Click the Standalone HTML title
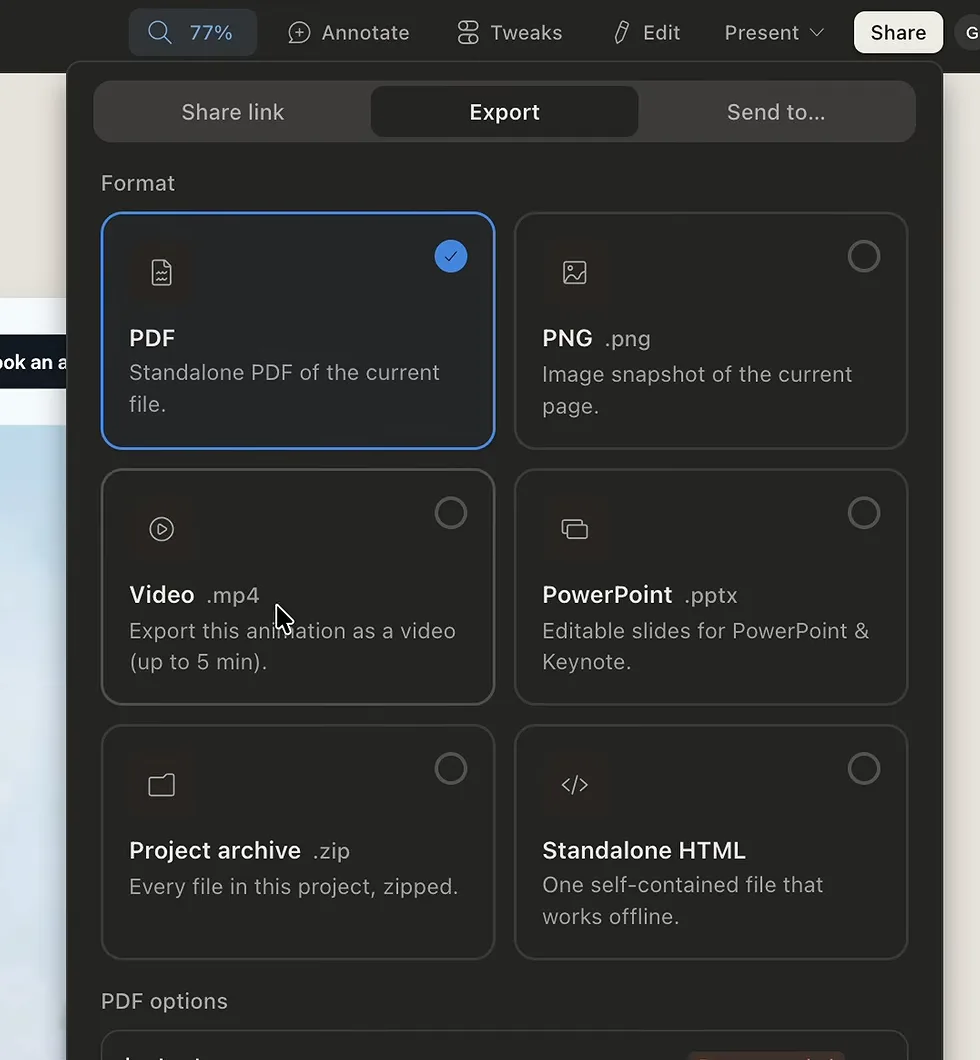Image resolution: width=980 pixels, height=1060 pixels. click(x=643, y=850)
